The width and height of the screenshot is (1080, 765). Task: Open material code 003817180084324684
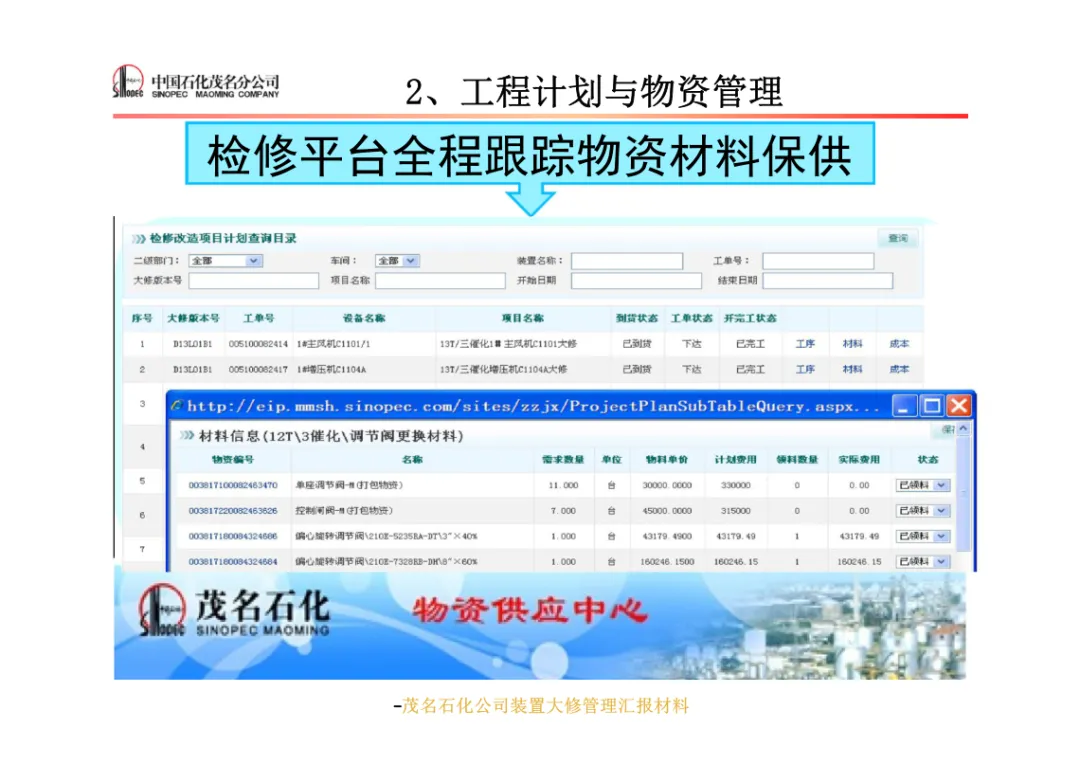[x=233, y=562]
